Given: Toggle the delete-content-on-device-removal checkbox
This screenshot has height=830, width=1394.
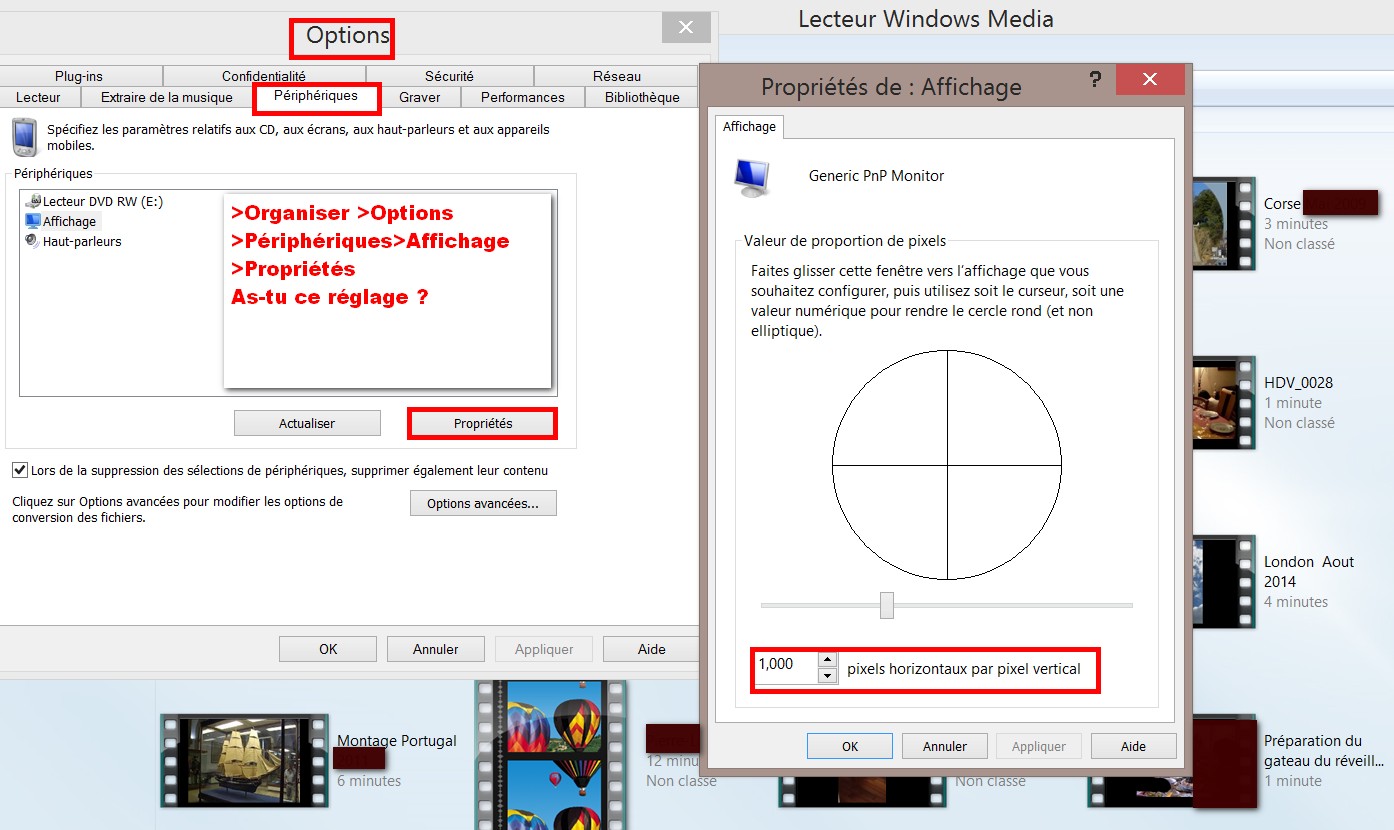Looking at the screenshot, I should [19, 470].
